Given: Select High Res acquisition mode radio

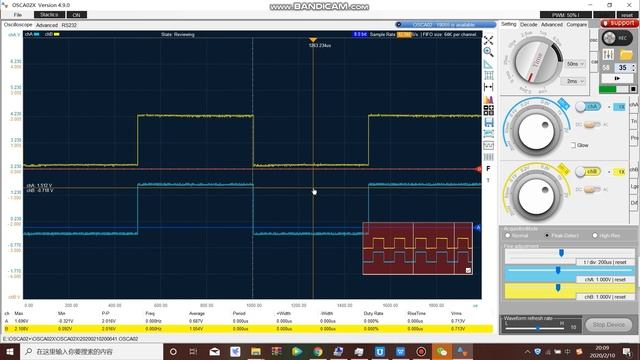Looking at the screenshot, I should 595,236.
